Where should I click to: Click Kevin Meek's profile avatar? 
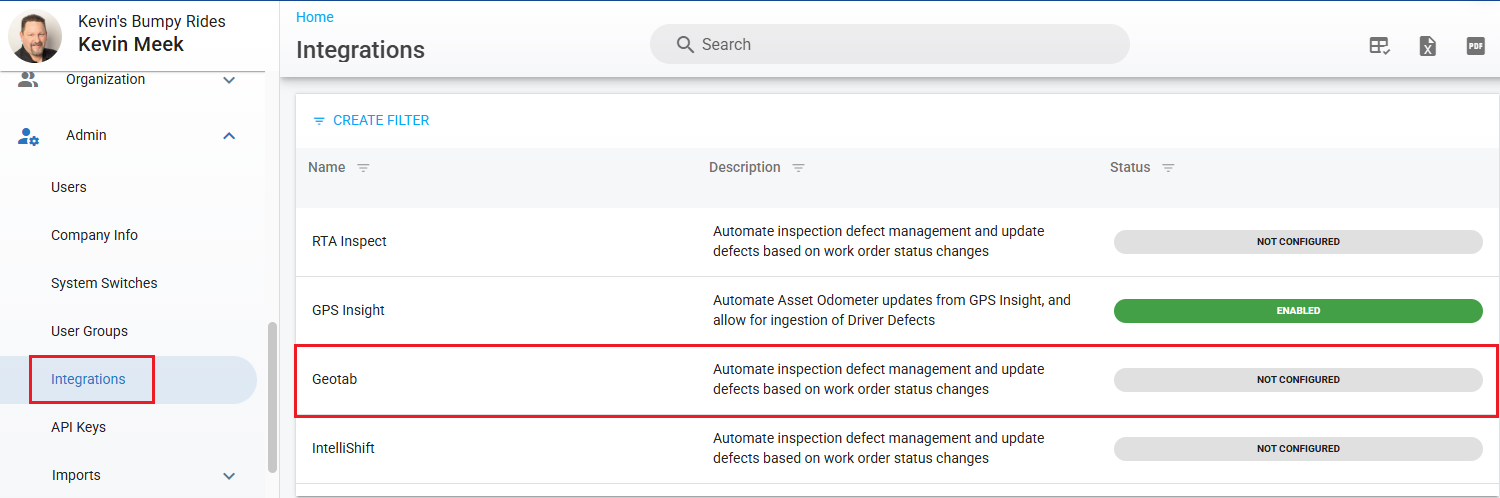click(35, 36)
